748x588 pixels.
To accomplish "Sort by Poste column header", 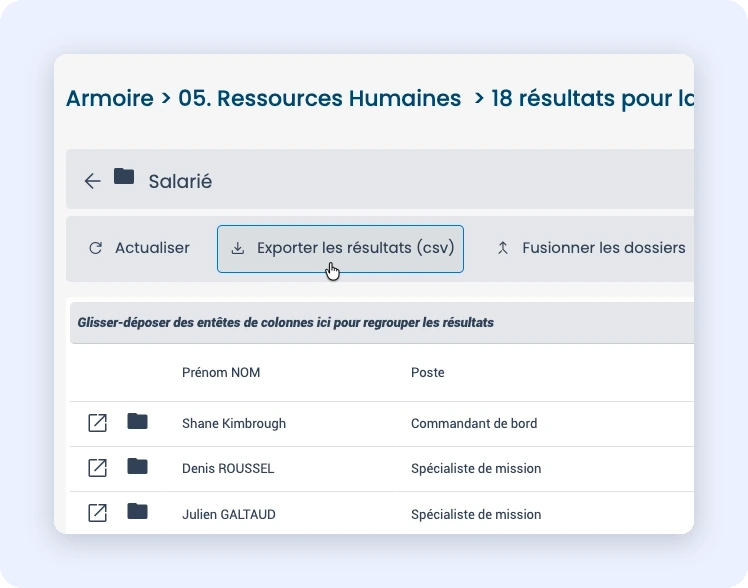I will 427,372.
